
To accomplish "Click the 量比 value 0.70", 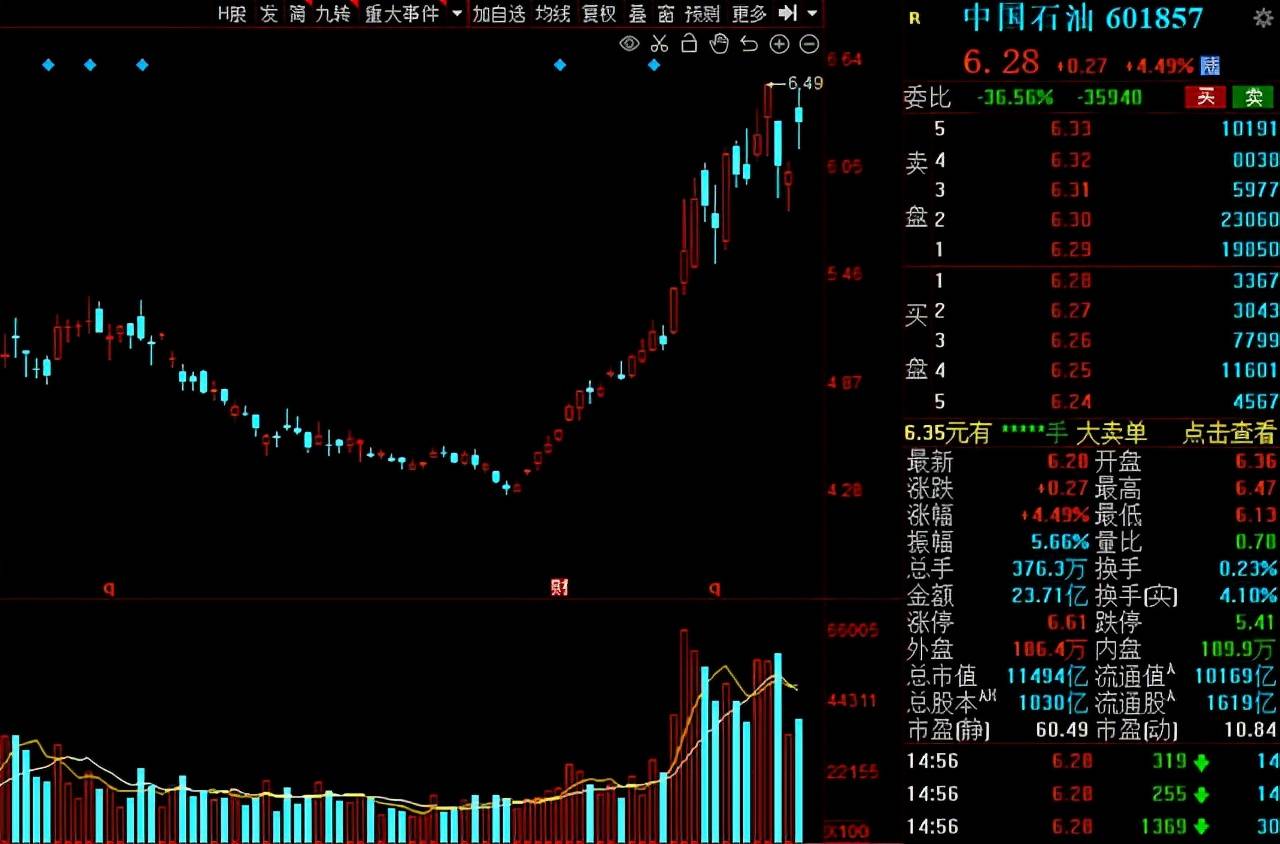I will [1256, 543].
